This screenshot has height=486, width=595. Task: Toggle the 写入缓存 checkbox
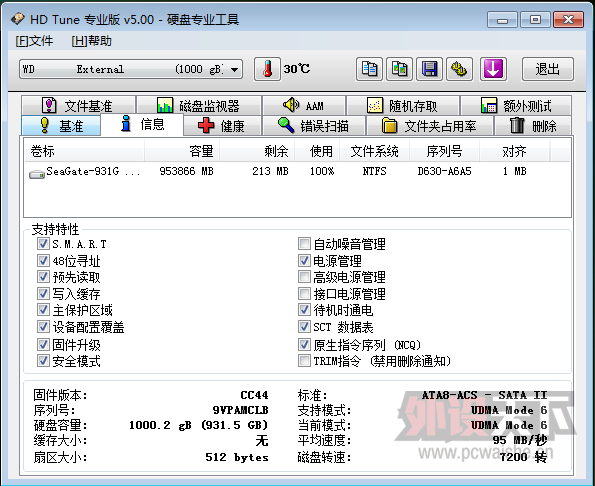pyautogui.click(x=43, y=294)
